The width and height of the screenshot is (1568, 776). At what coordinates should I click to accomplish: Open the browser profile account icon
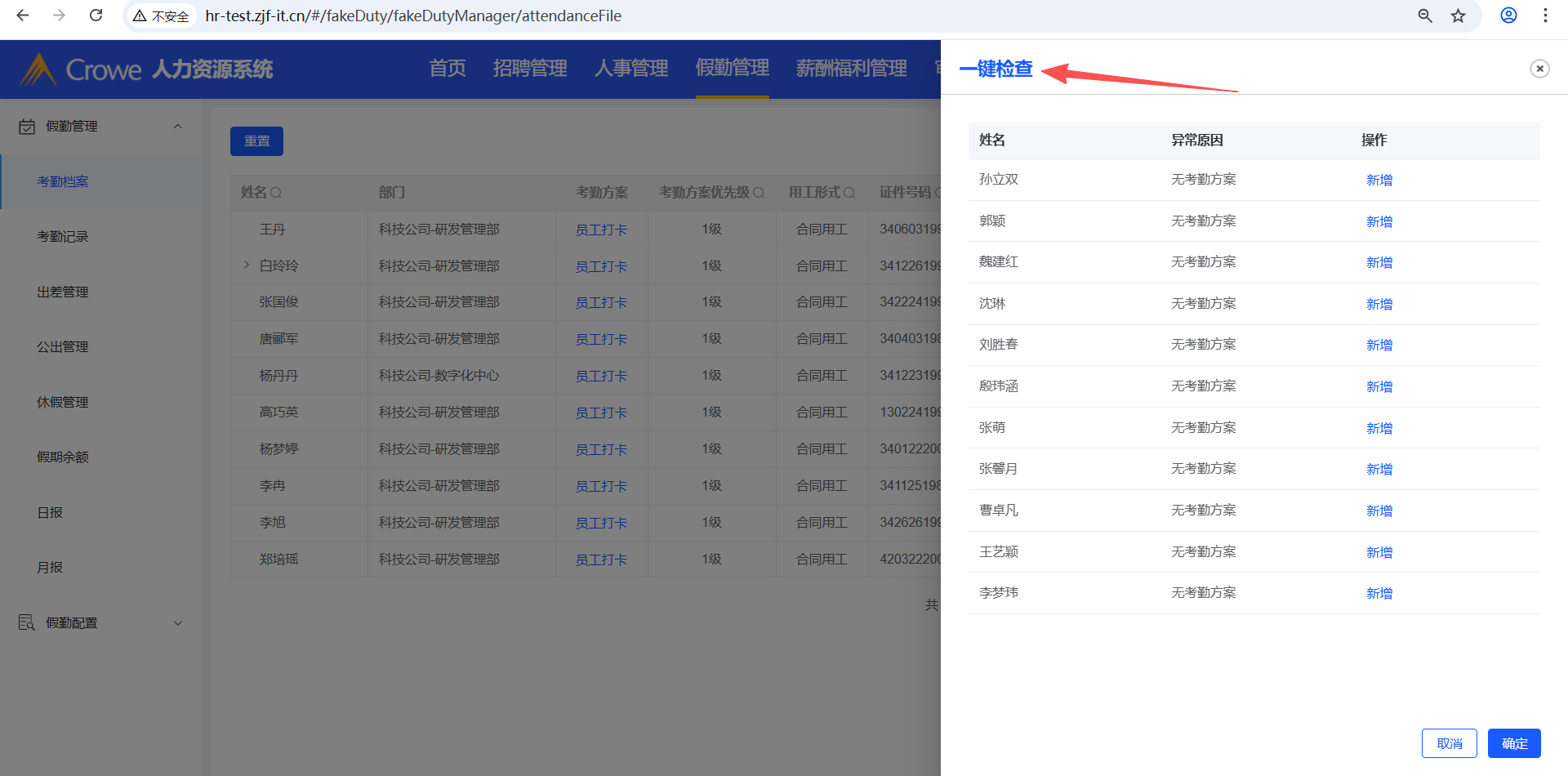tap(1508, 16)
